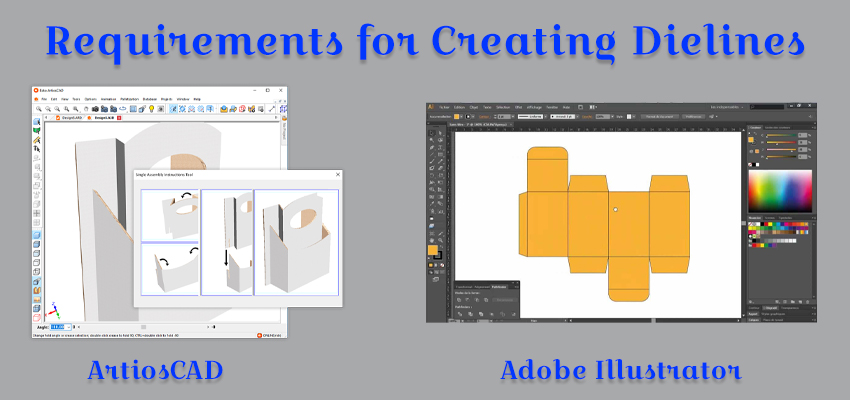Select the Rotate tool in Illustrator
The width and height of the screenshot is (850, 400).
click(x=432, y=175)
